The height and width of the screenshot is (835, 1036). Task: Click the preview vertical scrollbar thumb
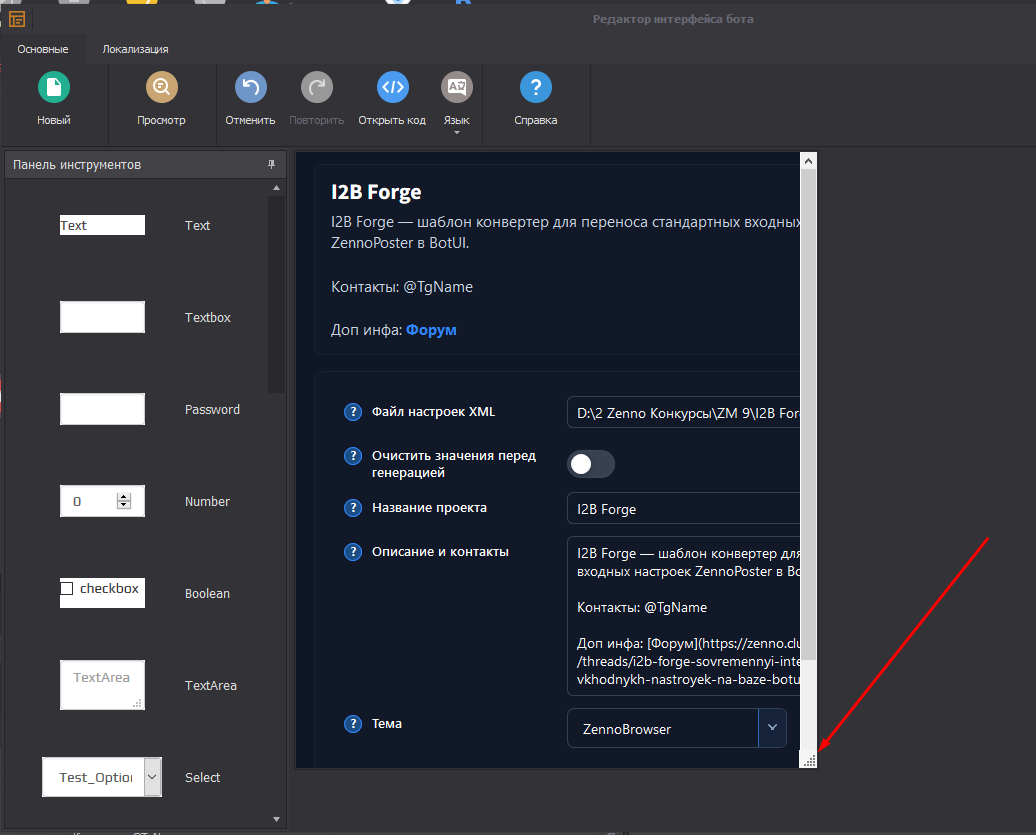[x=808, y=414]
